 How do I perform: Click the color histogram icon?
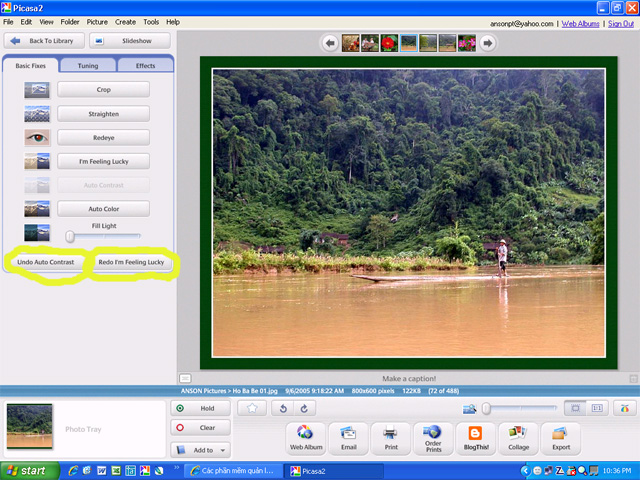pyautogui.click(x=625, y=408)
